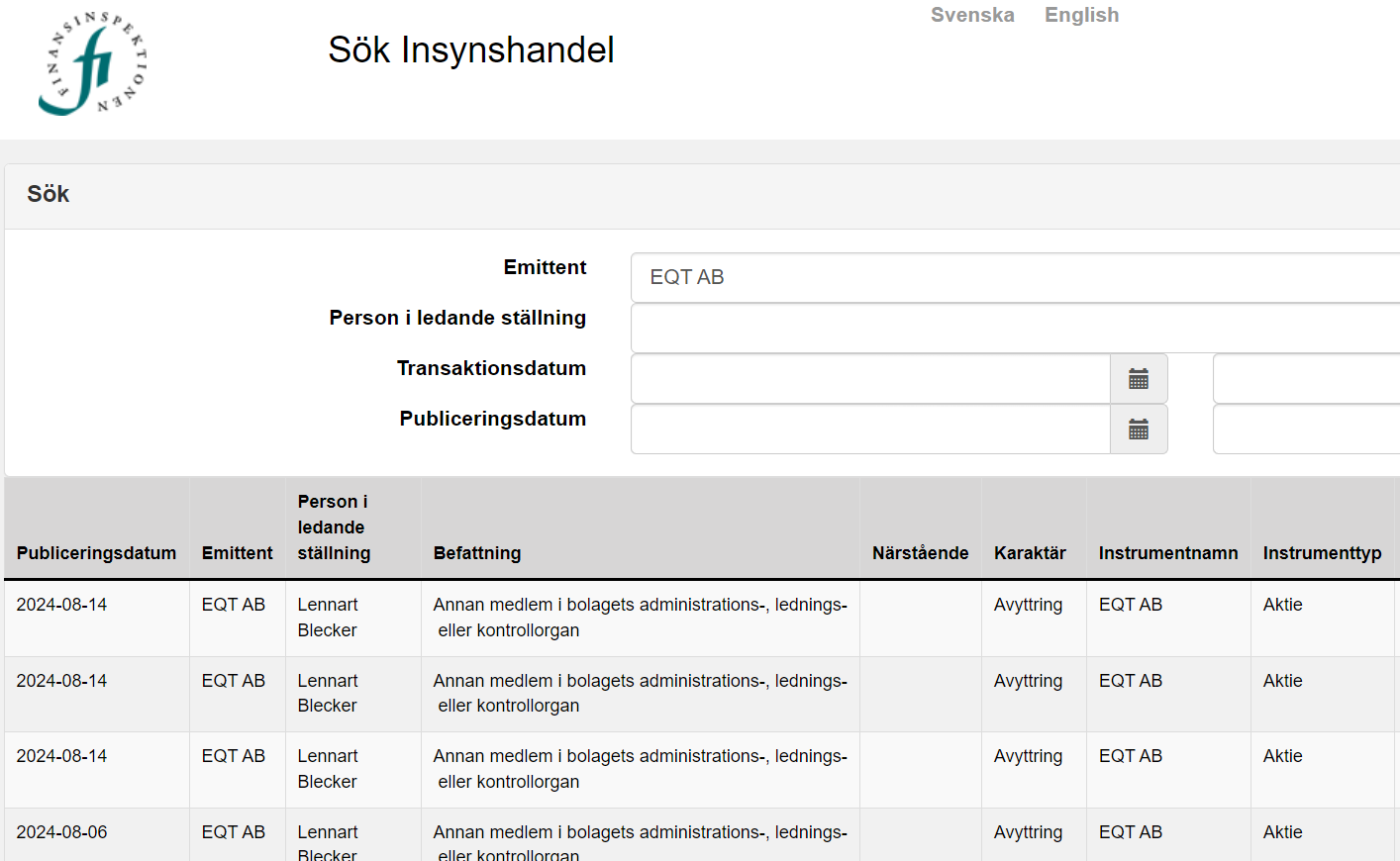Screen dimensions: 1400x861
Task: Click Publiceringsdatum start date field
Action: point(870,430)
